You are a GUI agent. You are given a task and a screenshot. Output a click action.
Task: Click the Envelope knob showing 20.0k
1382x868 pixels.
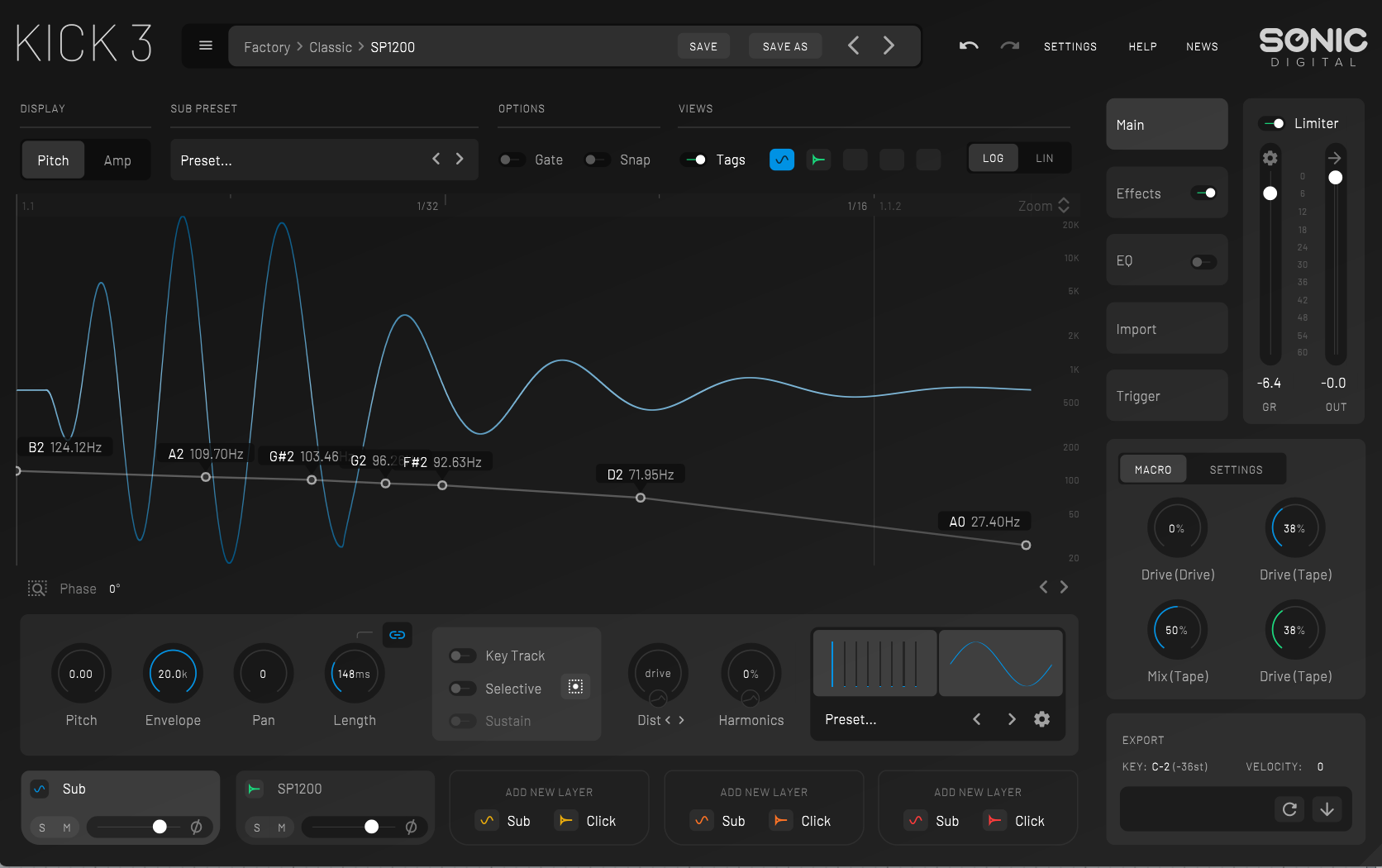coord(173,674)
